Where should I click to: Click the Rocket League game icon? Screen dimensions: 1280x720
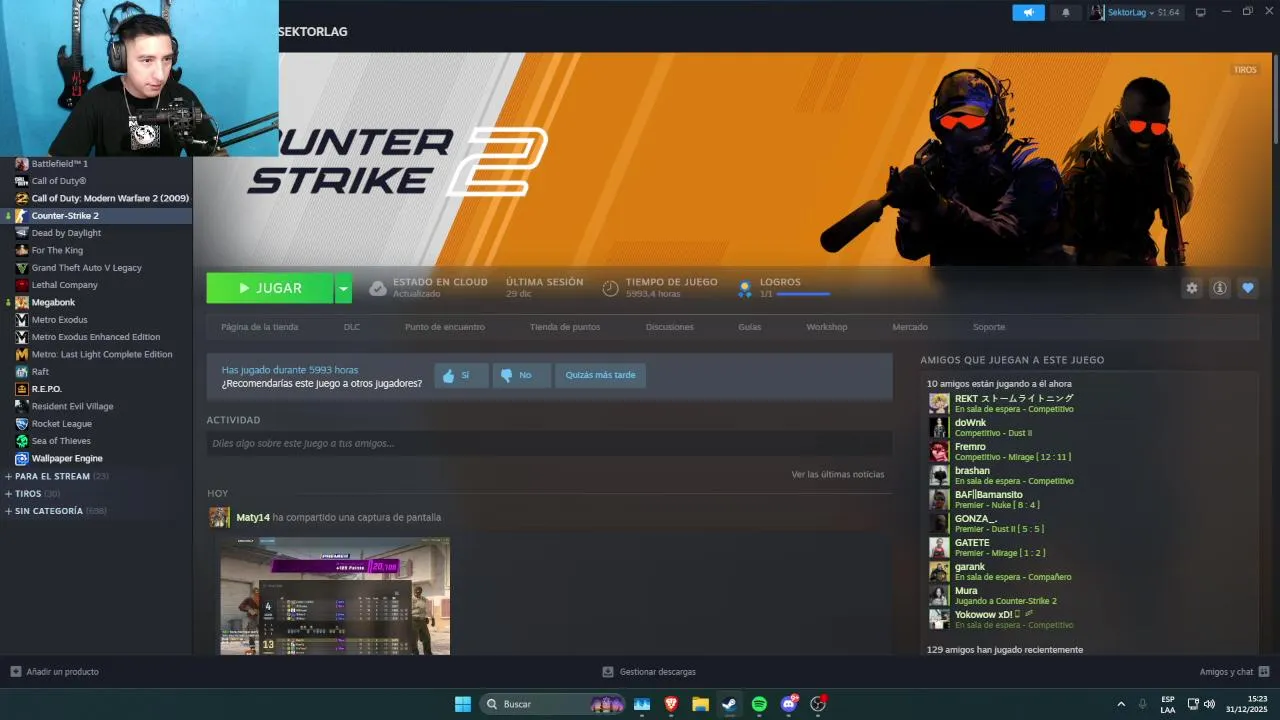(x=22, y=424)
